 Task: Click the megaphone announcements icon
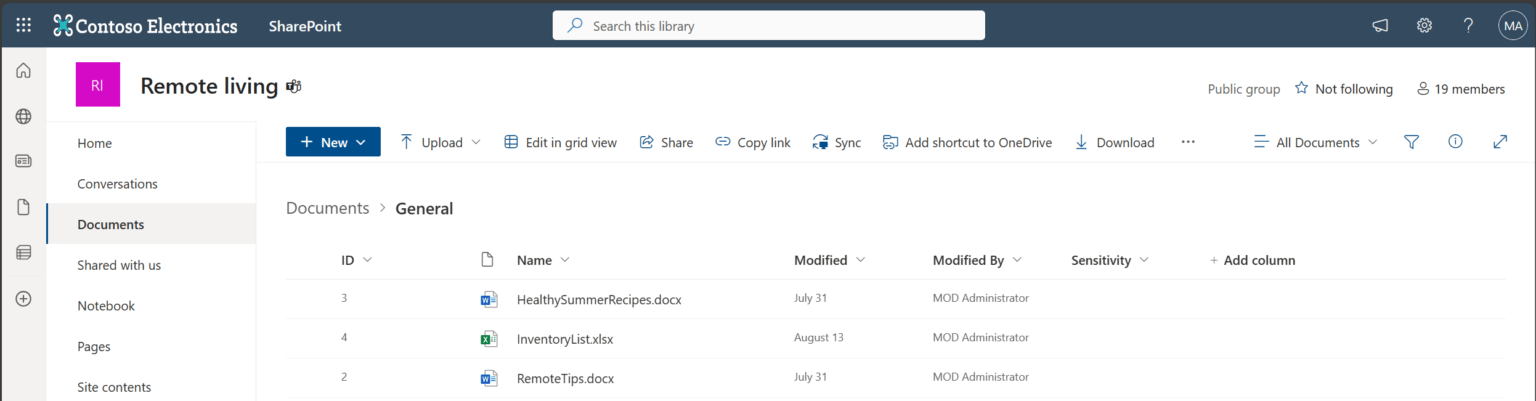(1380, 25)
